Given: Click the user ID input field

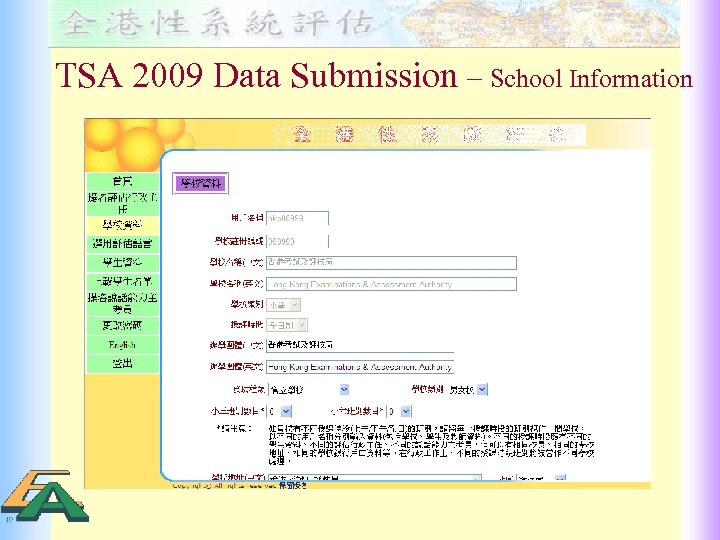Looking at the screenshot, I should click(x=298, y=218).
